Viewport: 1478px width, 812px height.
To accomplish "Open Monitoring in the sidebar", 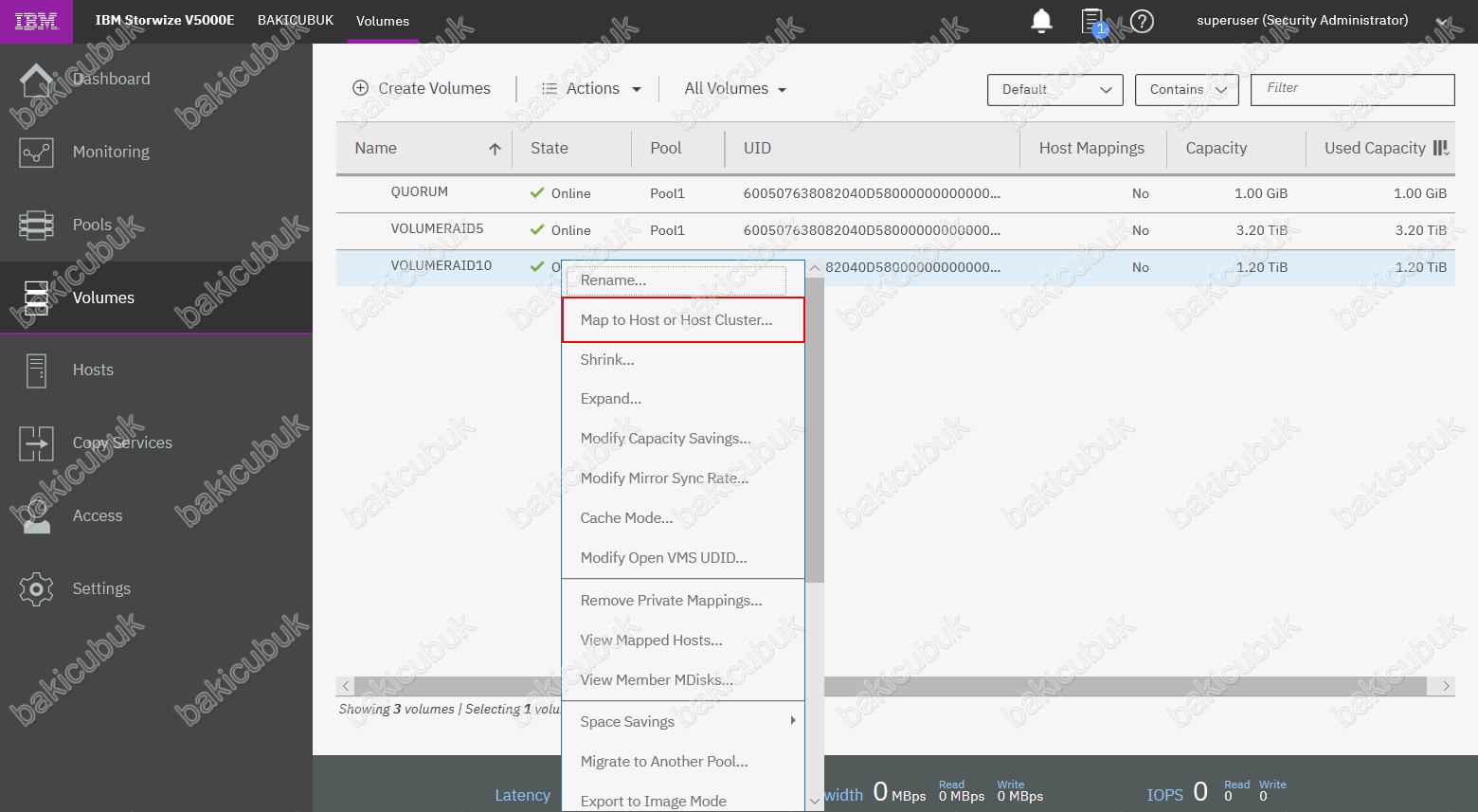I will point(111,152).
